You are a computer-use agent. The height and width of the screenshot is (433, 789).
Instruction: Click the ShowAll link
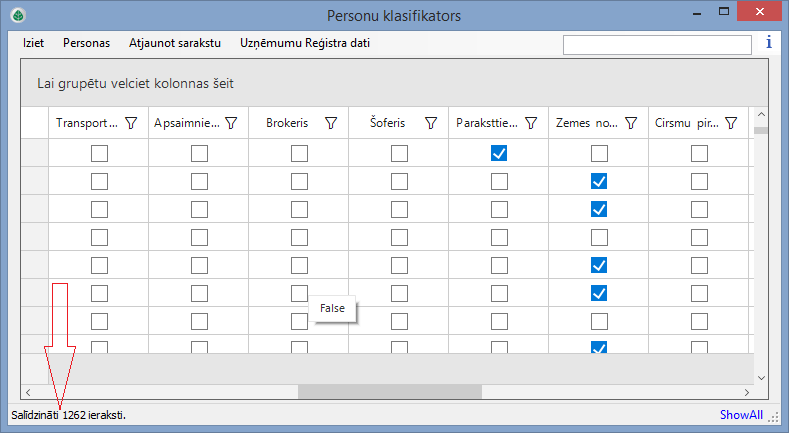click(741, 415)
